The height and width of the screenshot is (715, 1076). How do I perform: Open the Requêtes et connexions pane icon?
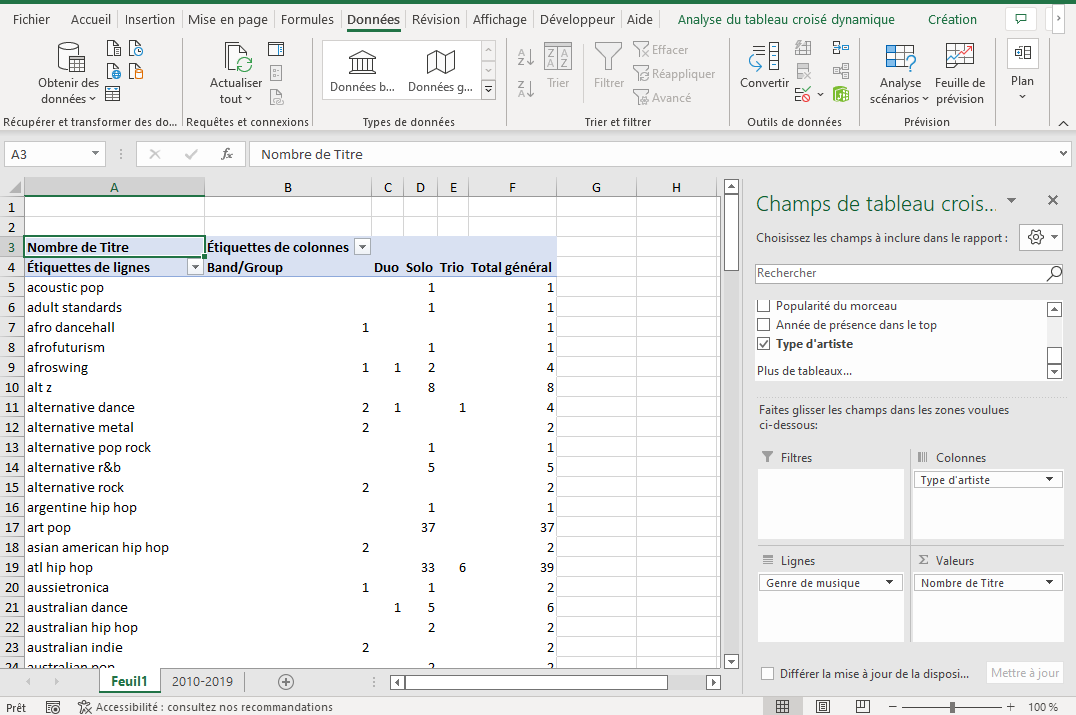[276, 49]
